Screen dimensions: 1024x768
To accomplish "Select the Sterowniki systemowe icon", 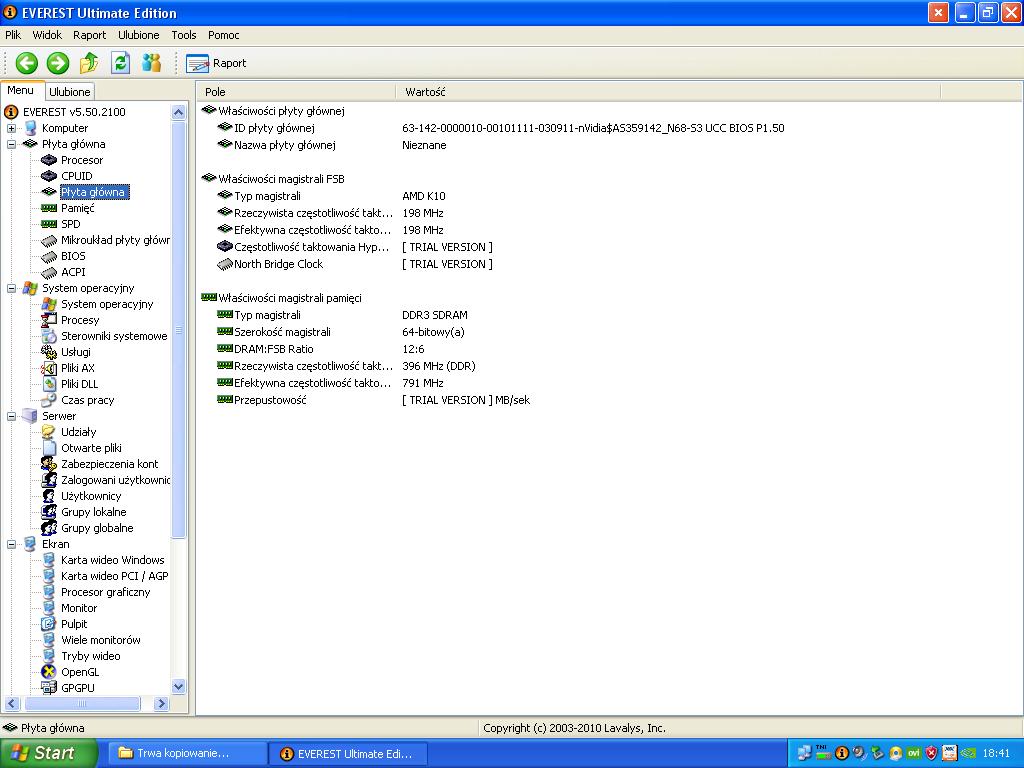I will [x=49, y=336].
